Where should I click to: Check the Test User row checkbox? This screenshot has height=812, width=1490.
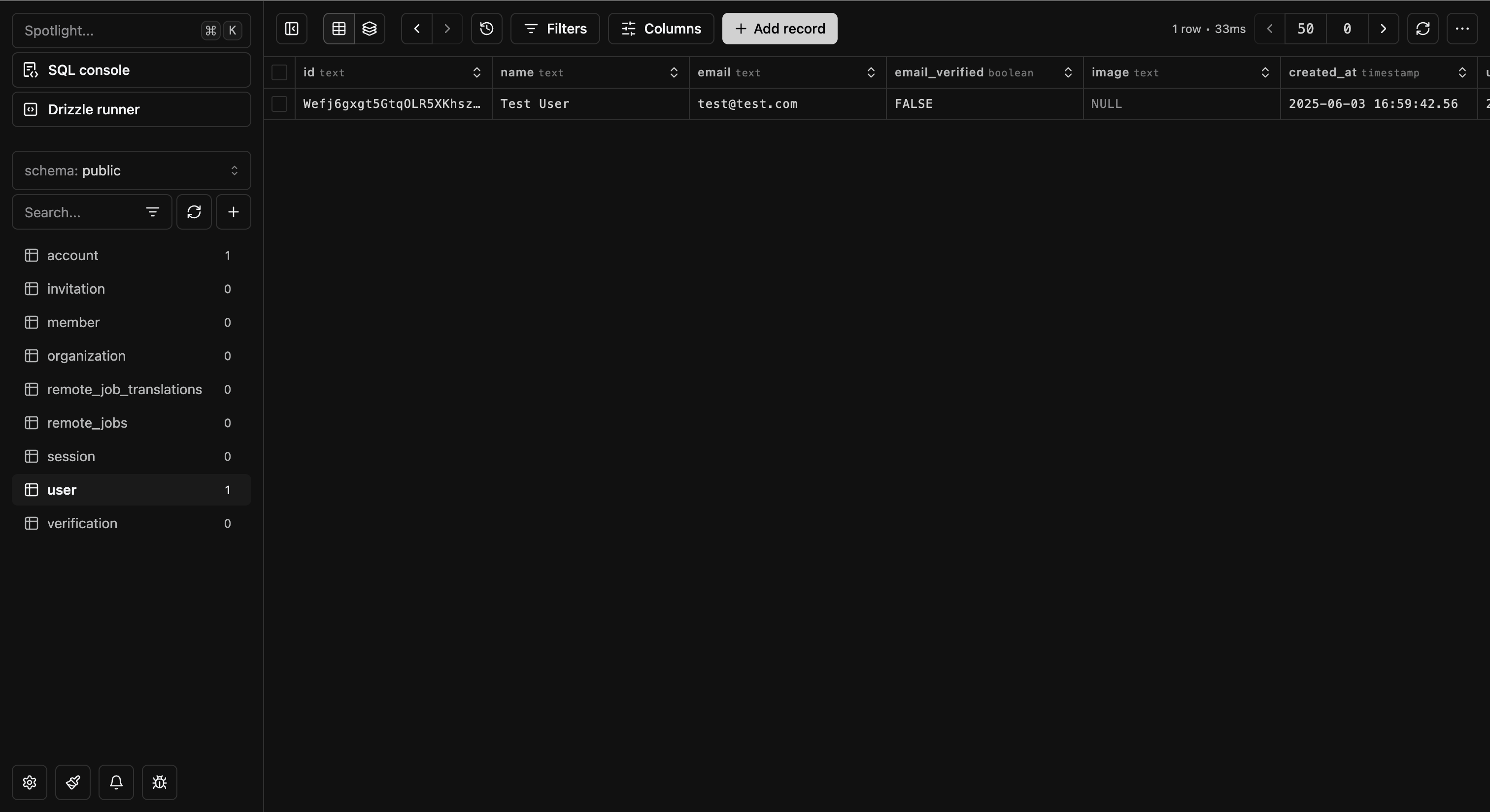279,104
